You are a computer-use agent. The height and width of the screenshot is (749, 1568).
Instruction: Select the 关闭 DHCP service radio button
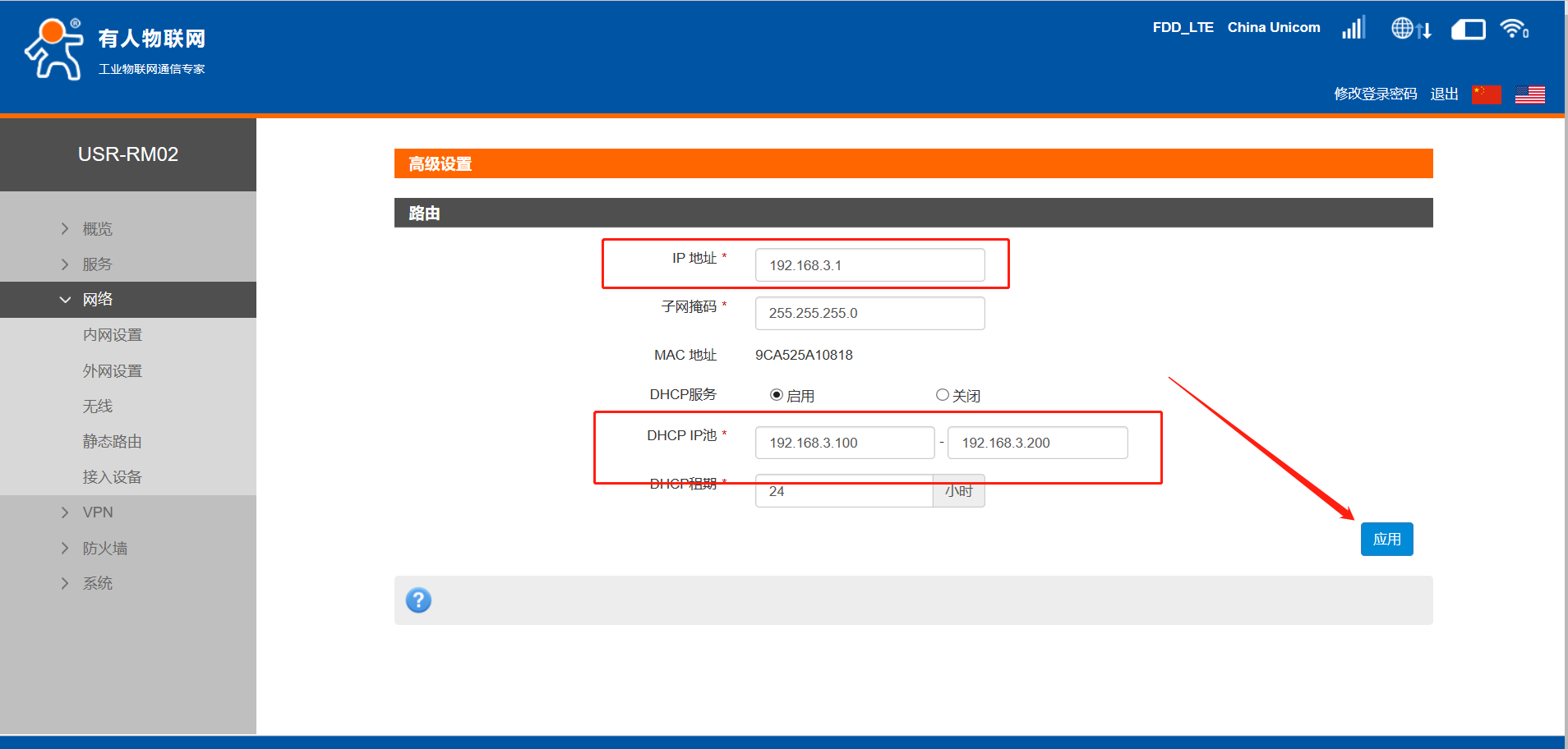click(943, 395)
